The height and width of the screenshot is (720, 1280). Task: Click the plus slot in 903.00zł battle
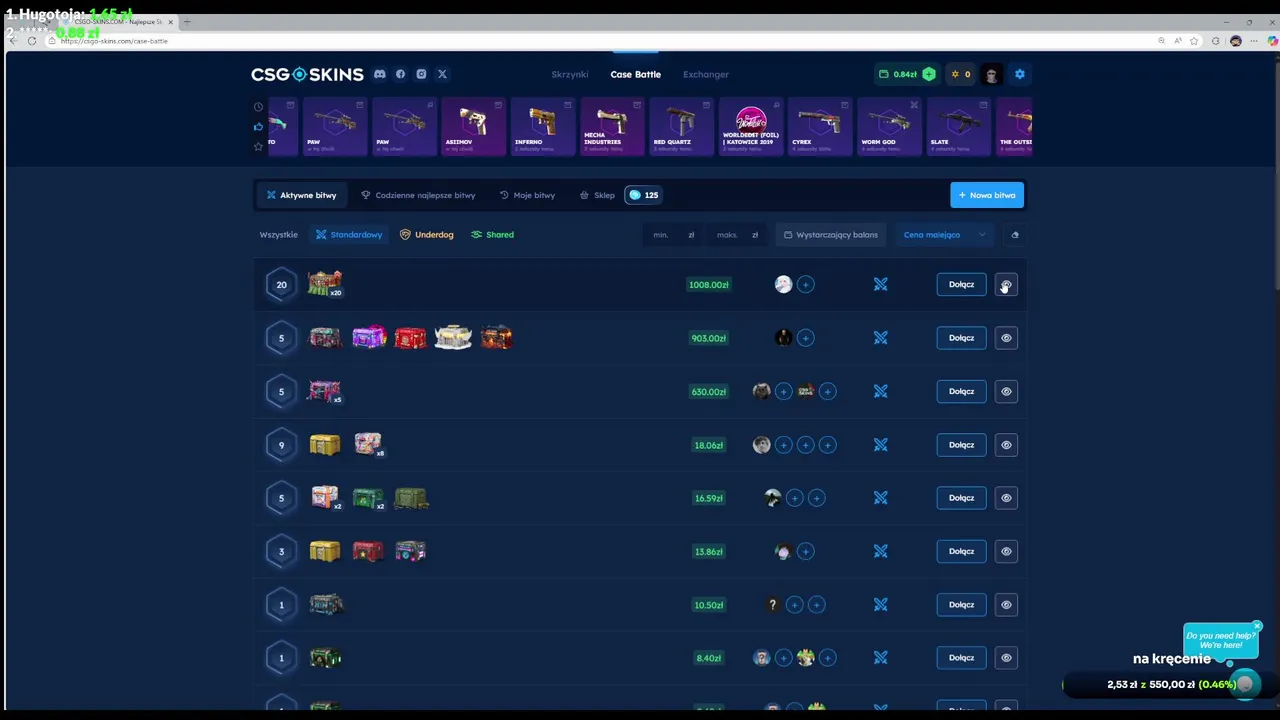click(x=805, y=338)
